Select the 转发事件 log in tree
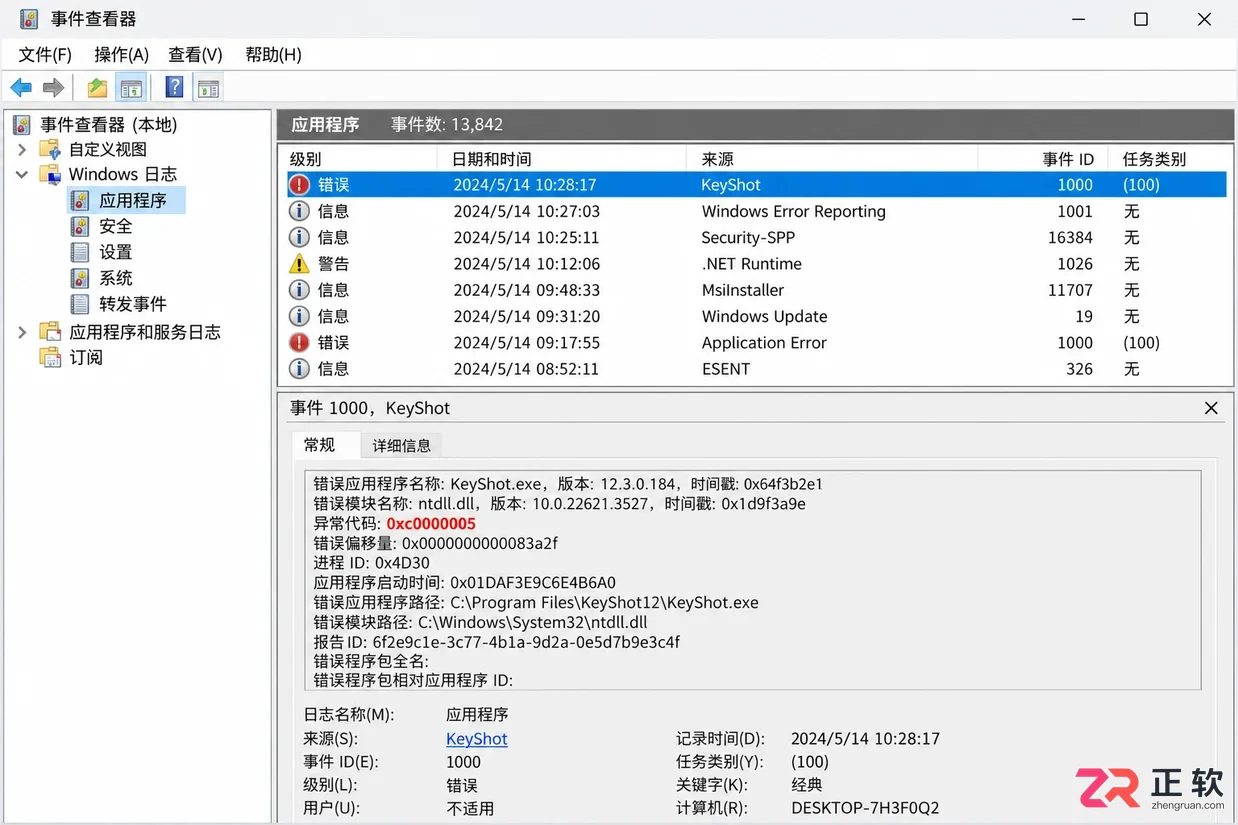This screenshot has height=825, width=1238. coord(133,304)
